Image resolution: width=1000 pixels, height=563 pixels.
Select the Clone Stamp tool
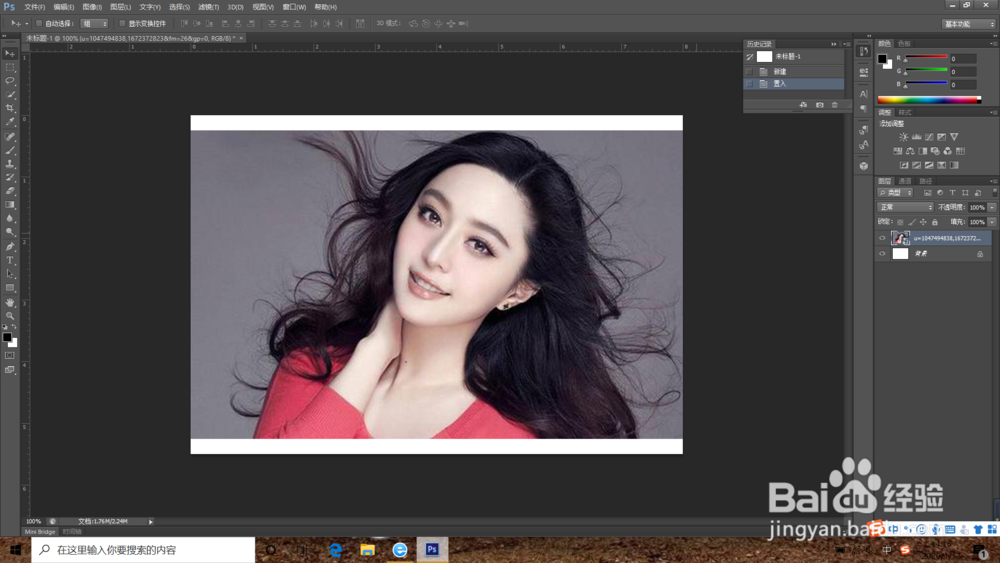10,164
